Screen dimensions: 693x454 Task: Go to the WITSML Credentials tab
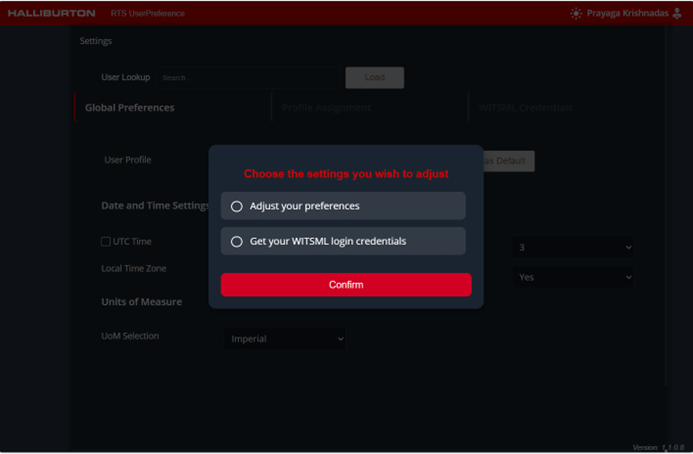click(x=525, y=107)
